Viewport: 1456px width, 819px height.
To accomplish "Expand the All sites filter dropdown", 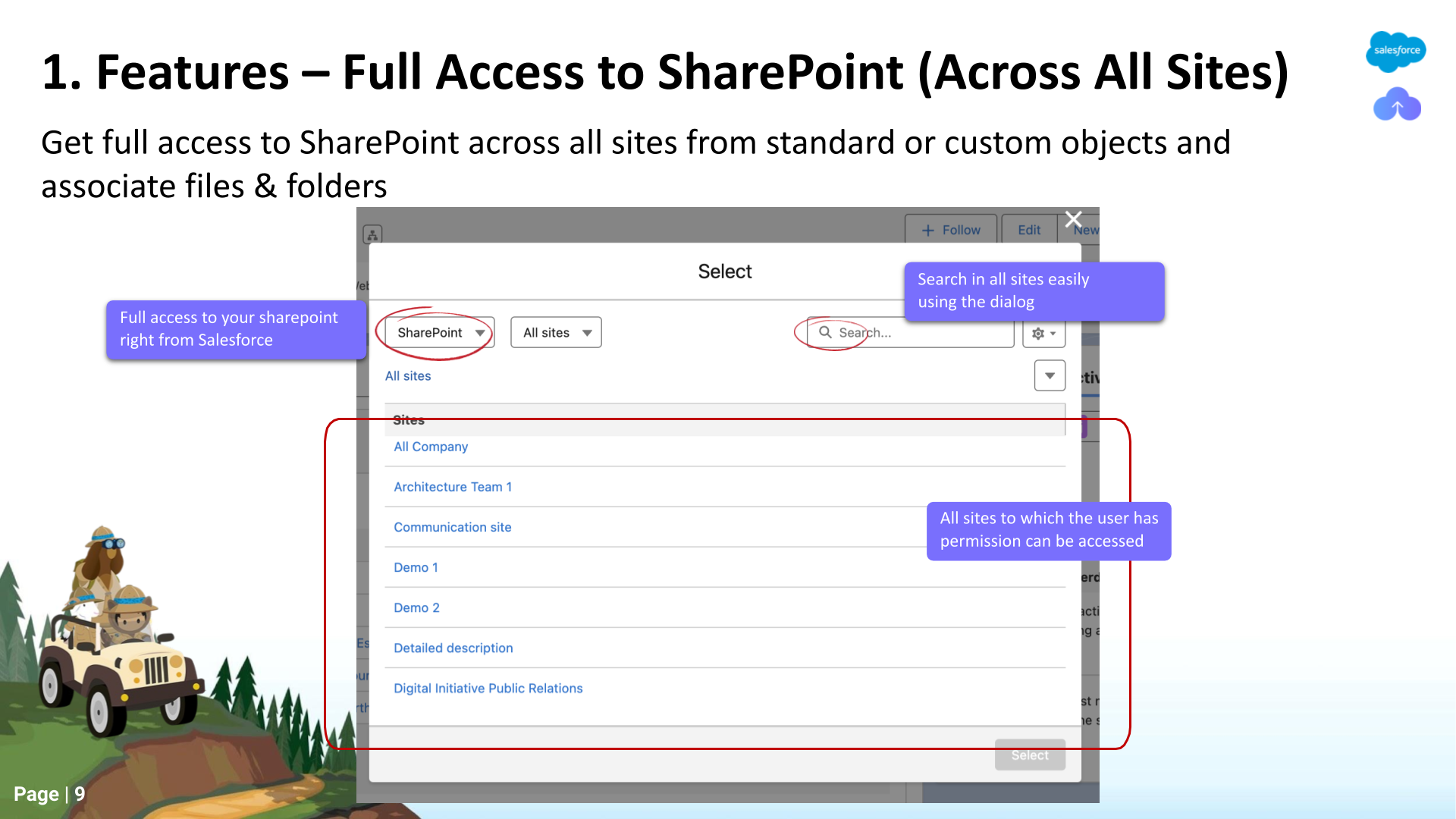I will 557,333.
